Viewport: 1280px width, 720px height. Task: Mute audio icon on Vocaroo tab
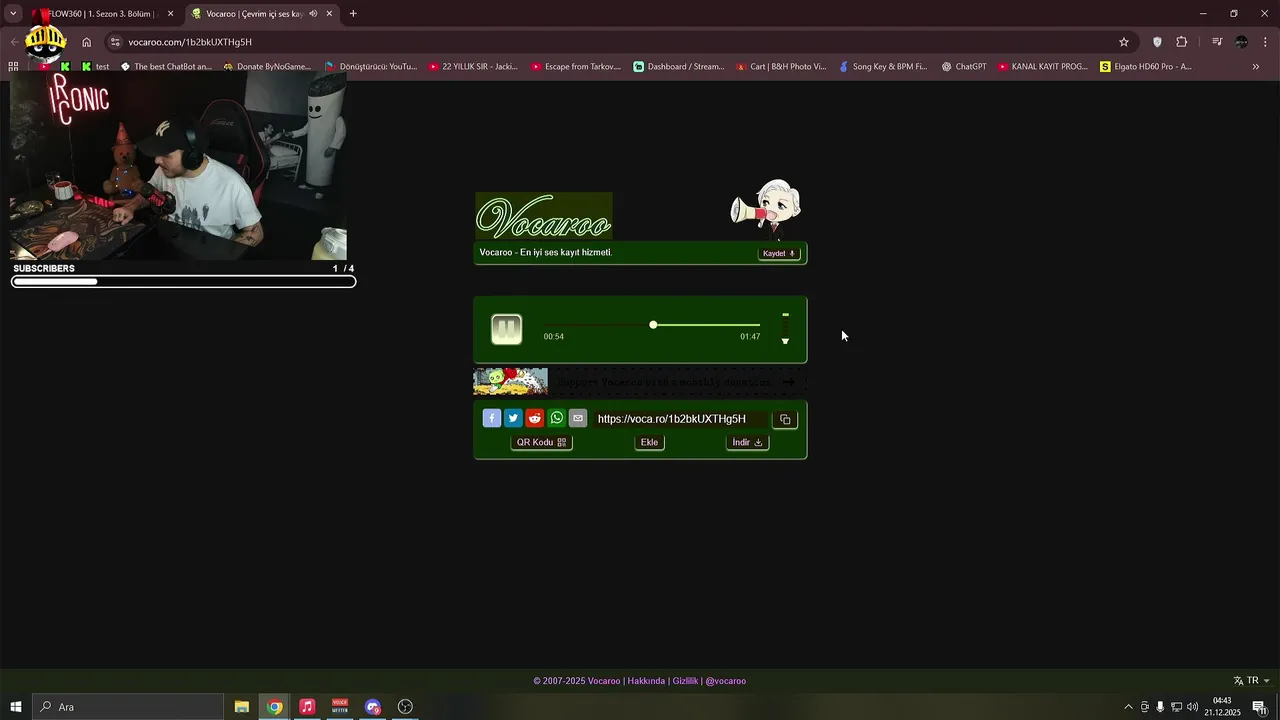(313, 14)
